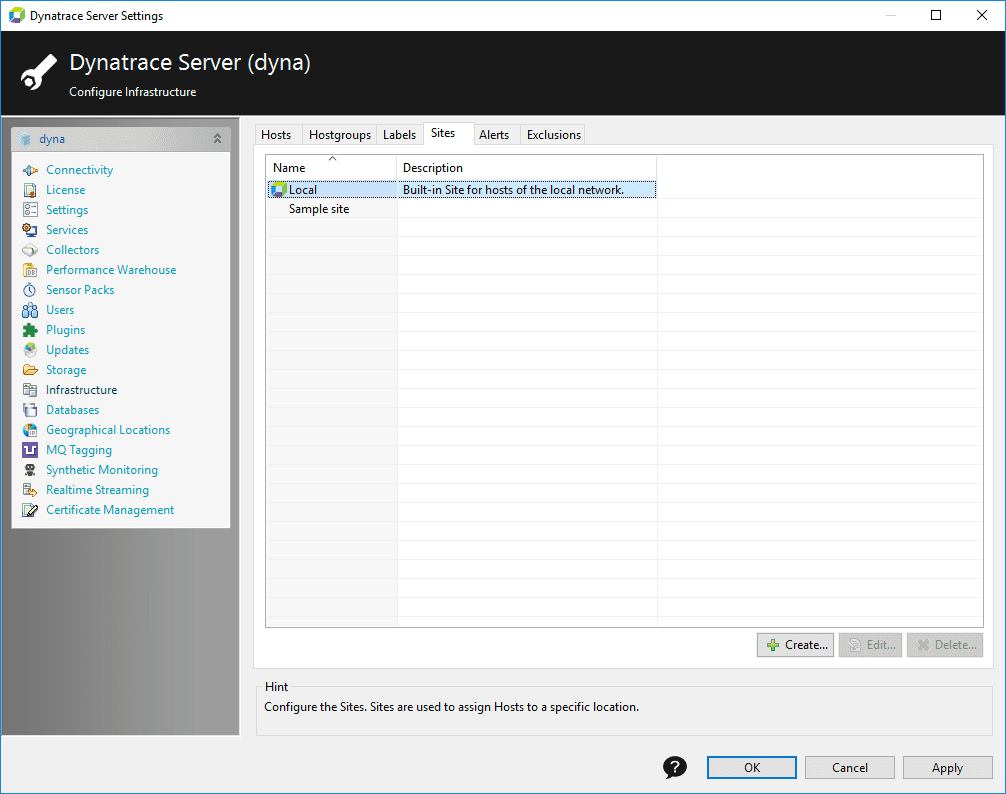
Task: Open Sensor Packs configuration
Action: pyautogui.click(x=80, y=290)
